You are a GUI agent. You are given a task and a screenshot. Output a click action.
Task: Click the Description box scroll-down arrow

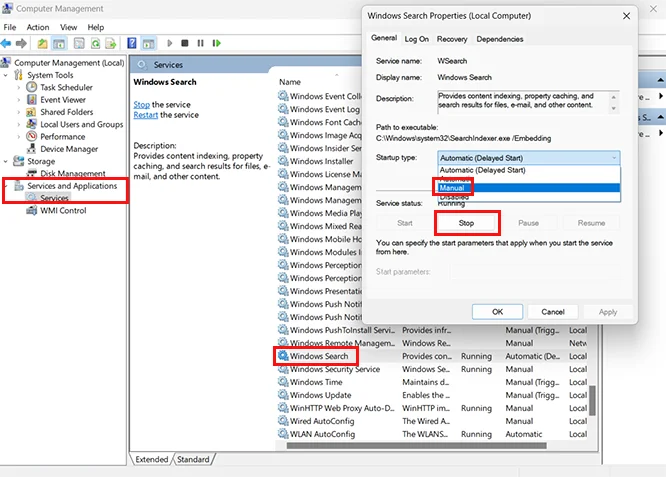click(613, 109)
